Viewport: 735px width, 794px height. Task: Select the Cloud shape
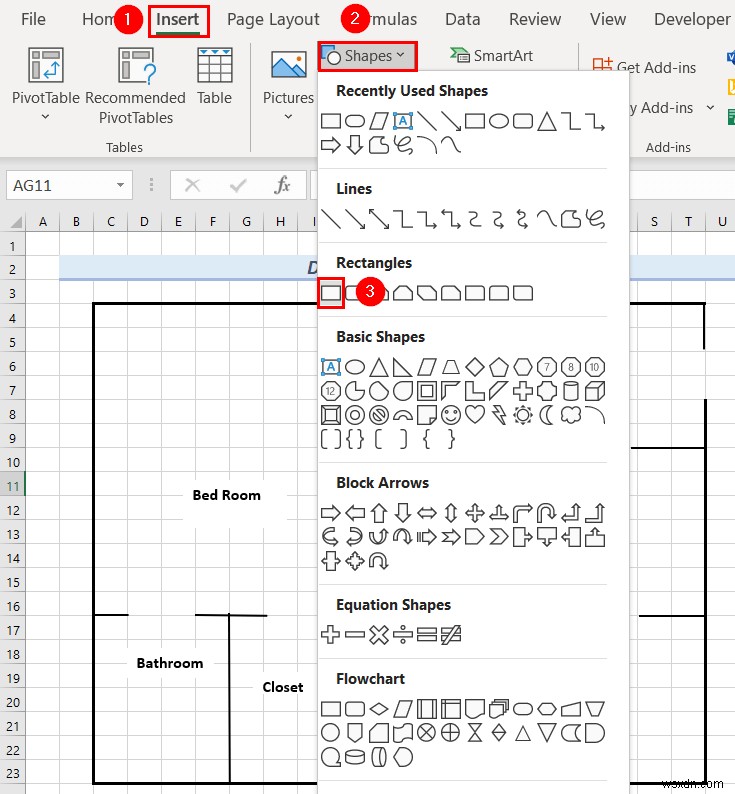point(571,415)
